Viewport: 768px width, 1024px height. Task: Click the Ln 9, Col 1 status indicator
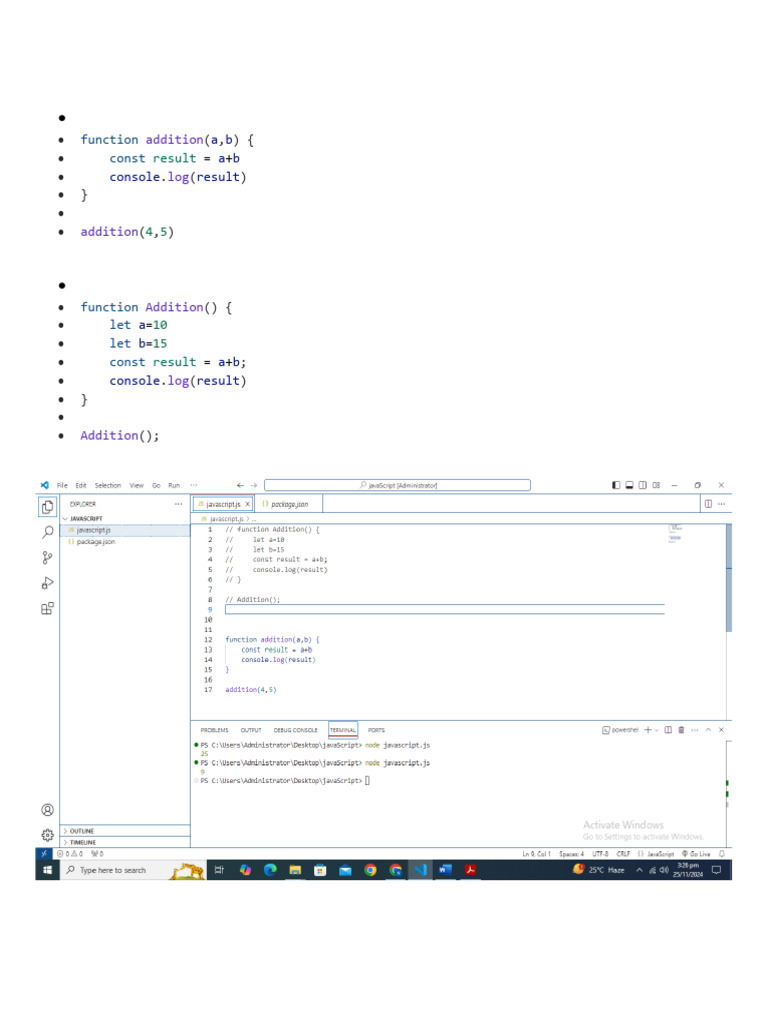[x=536, y=854]
